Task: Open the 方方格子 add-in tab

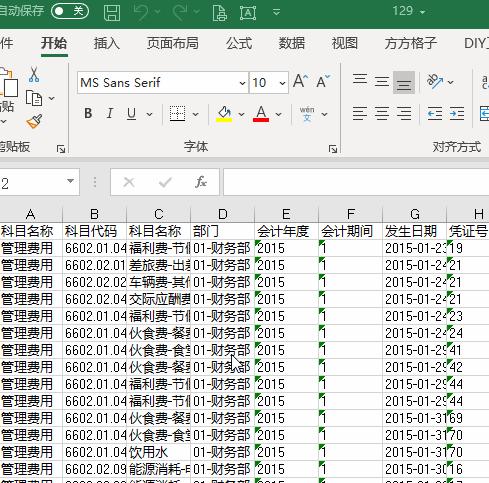Action: click(411, 43)
